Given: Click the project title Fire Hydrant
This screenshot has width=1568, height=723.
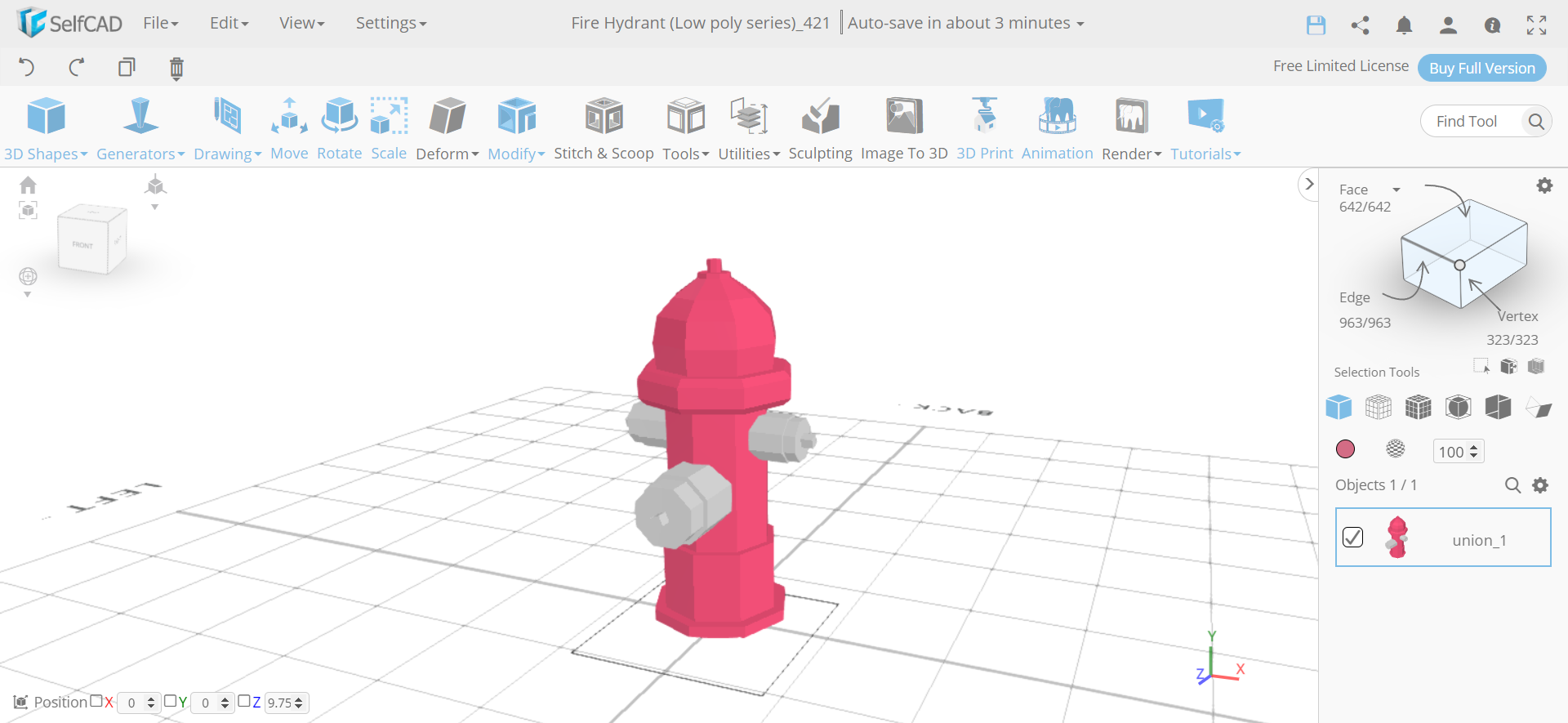Looking at the screenshot, I should coord(701,23).
